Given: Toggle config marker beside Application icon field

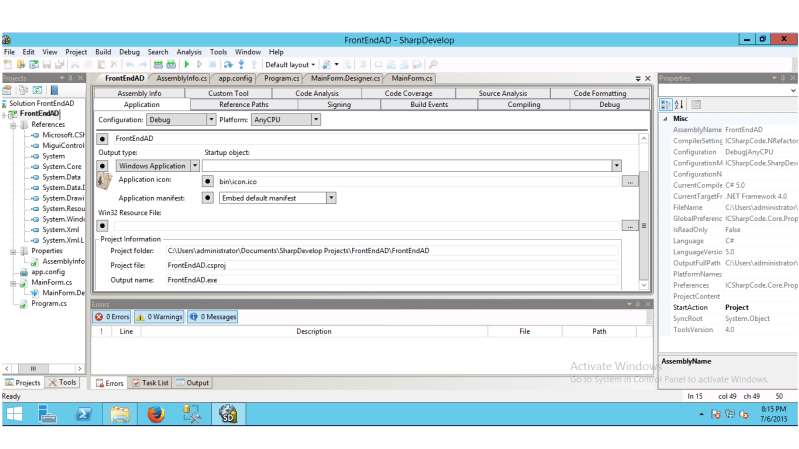Looking at the screenshot, I should coord(207,181).
